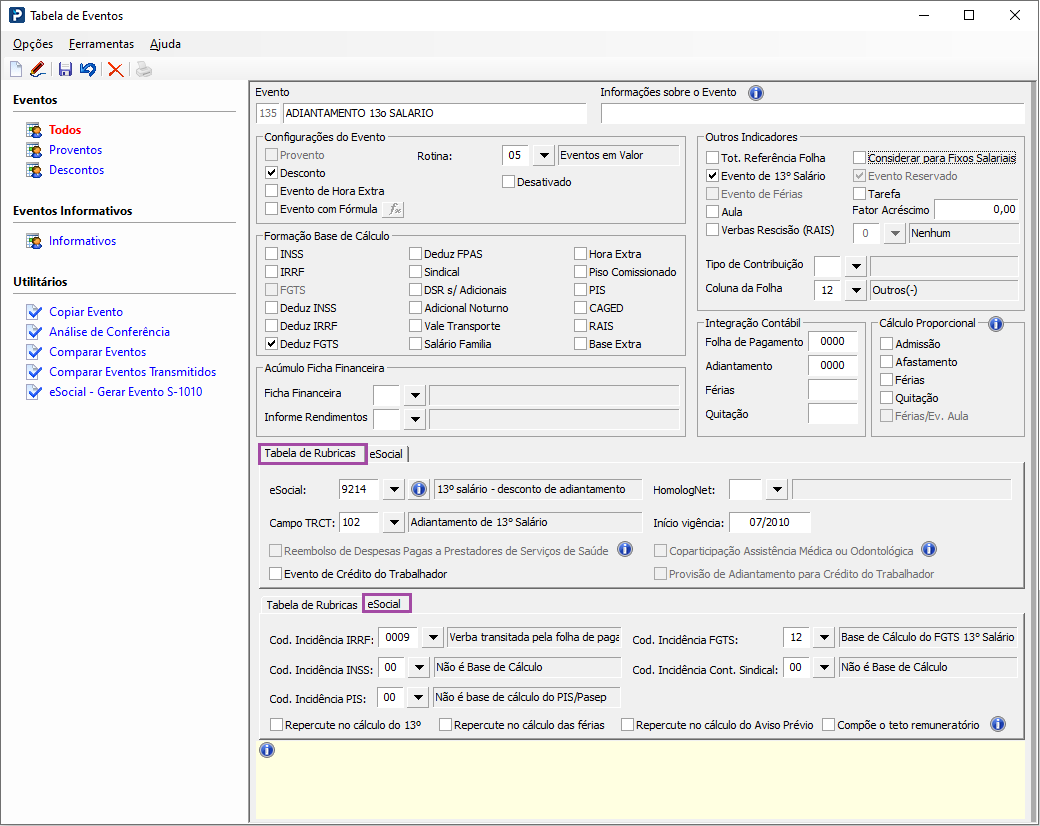Open the Coluna da Folha dropdown
The width and height of the screenshot is (1040, 826).
pyautogui.click(x=856, y=290)
